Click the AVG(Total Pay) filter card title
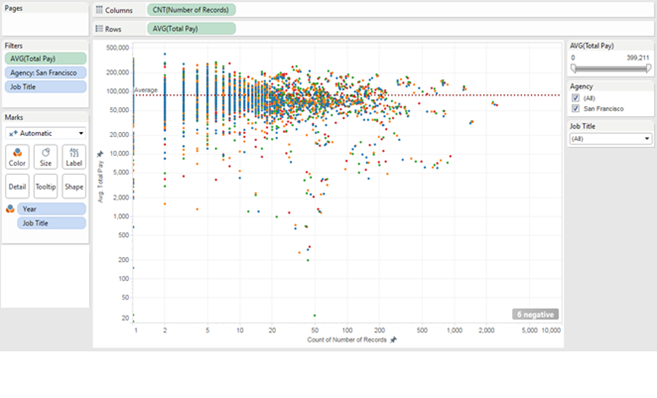Viewport: 657px width, 398px height. click(x=592, y=46)
